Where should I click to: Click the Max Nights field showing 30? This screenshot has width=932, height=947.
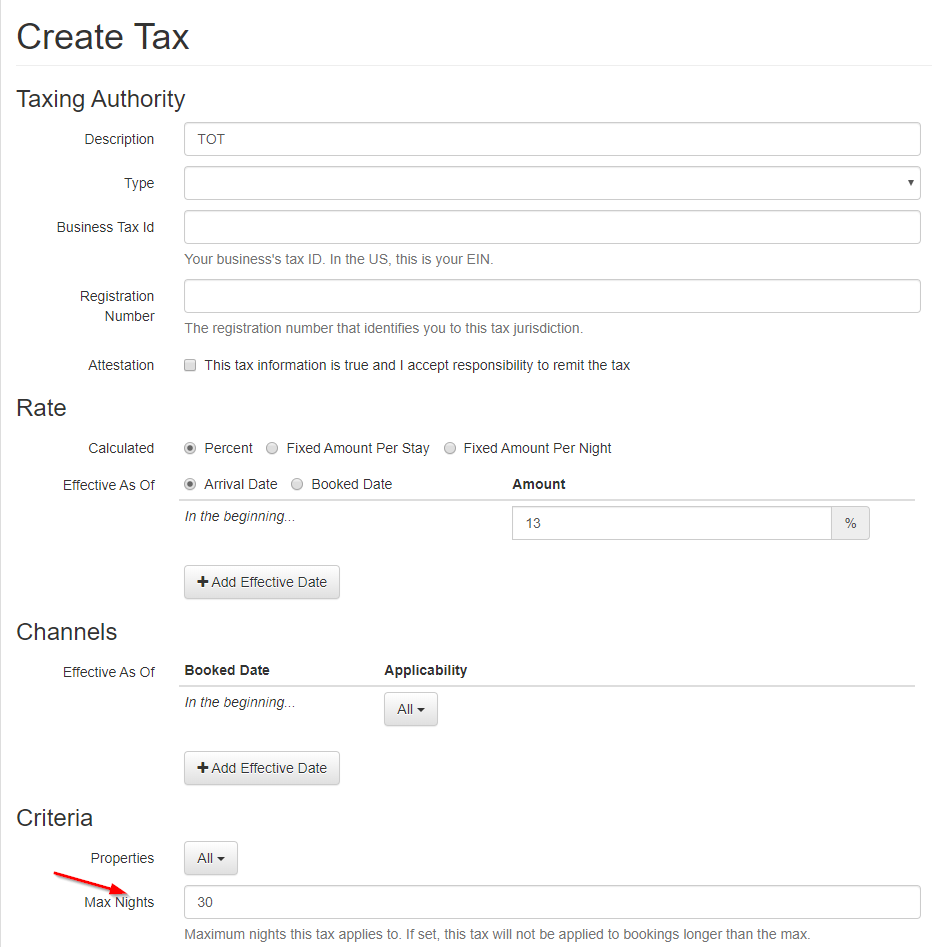[x=552, y=902]
